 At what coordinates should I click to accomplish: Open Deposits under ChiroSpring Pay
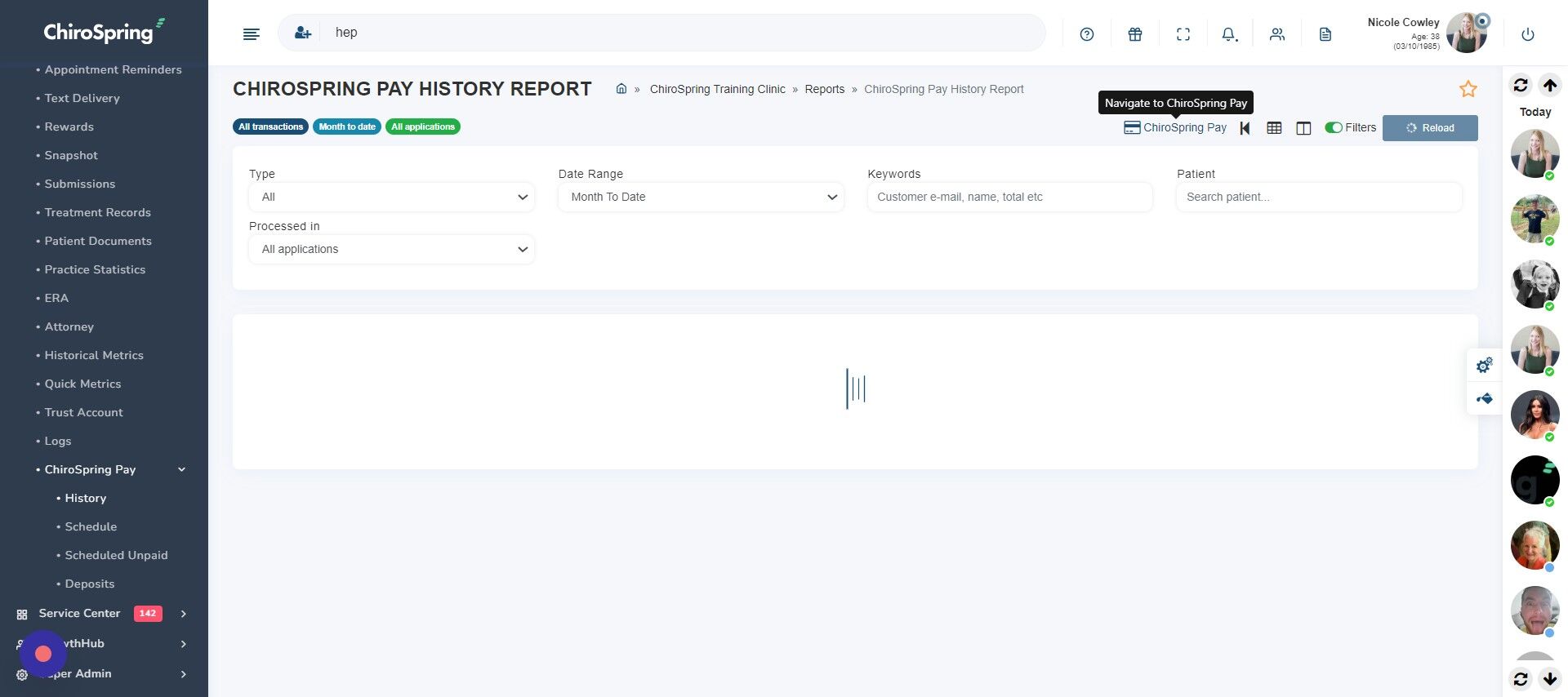click(x=90, y=584)
